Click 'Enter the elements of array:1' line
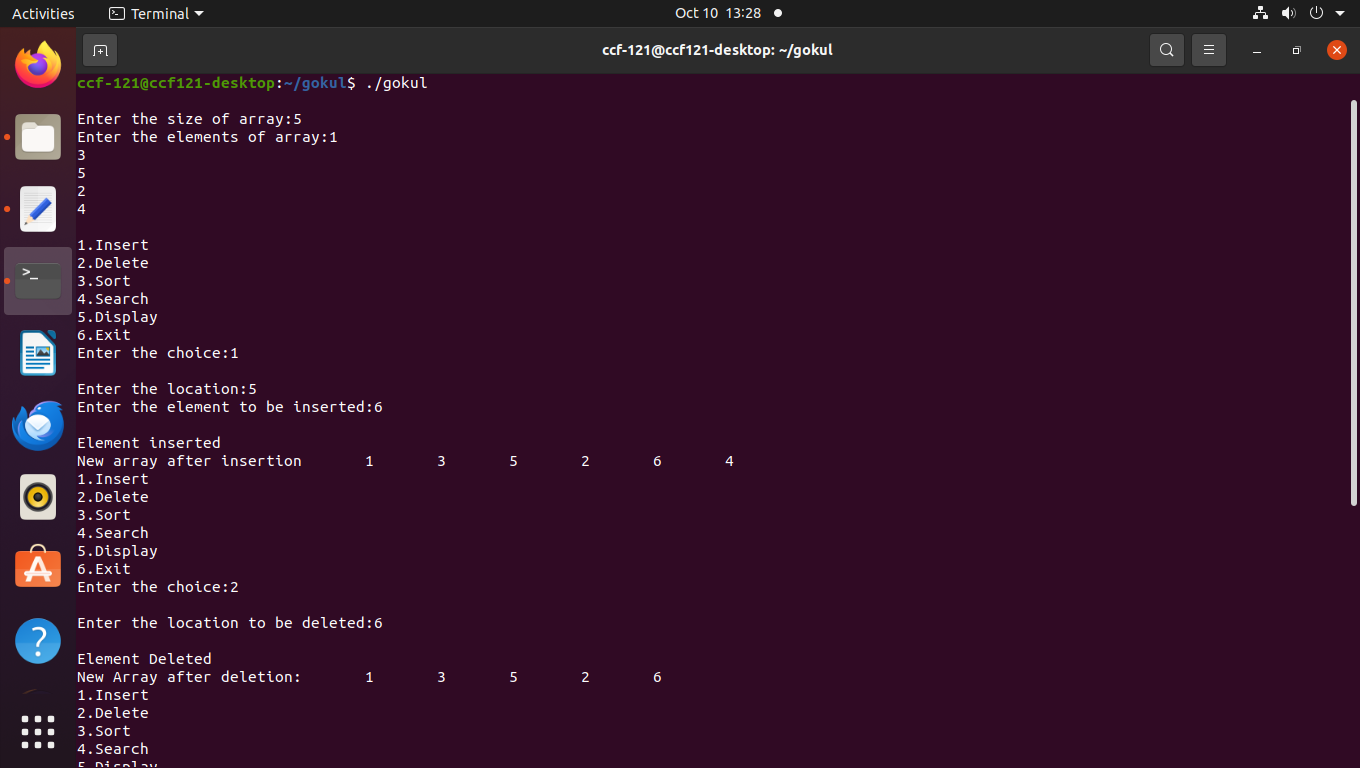 click(x=207, y=137)
